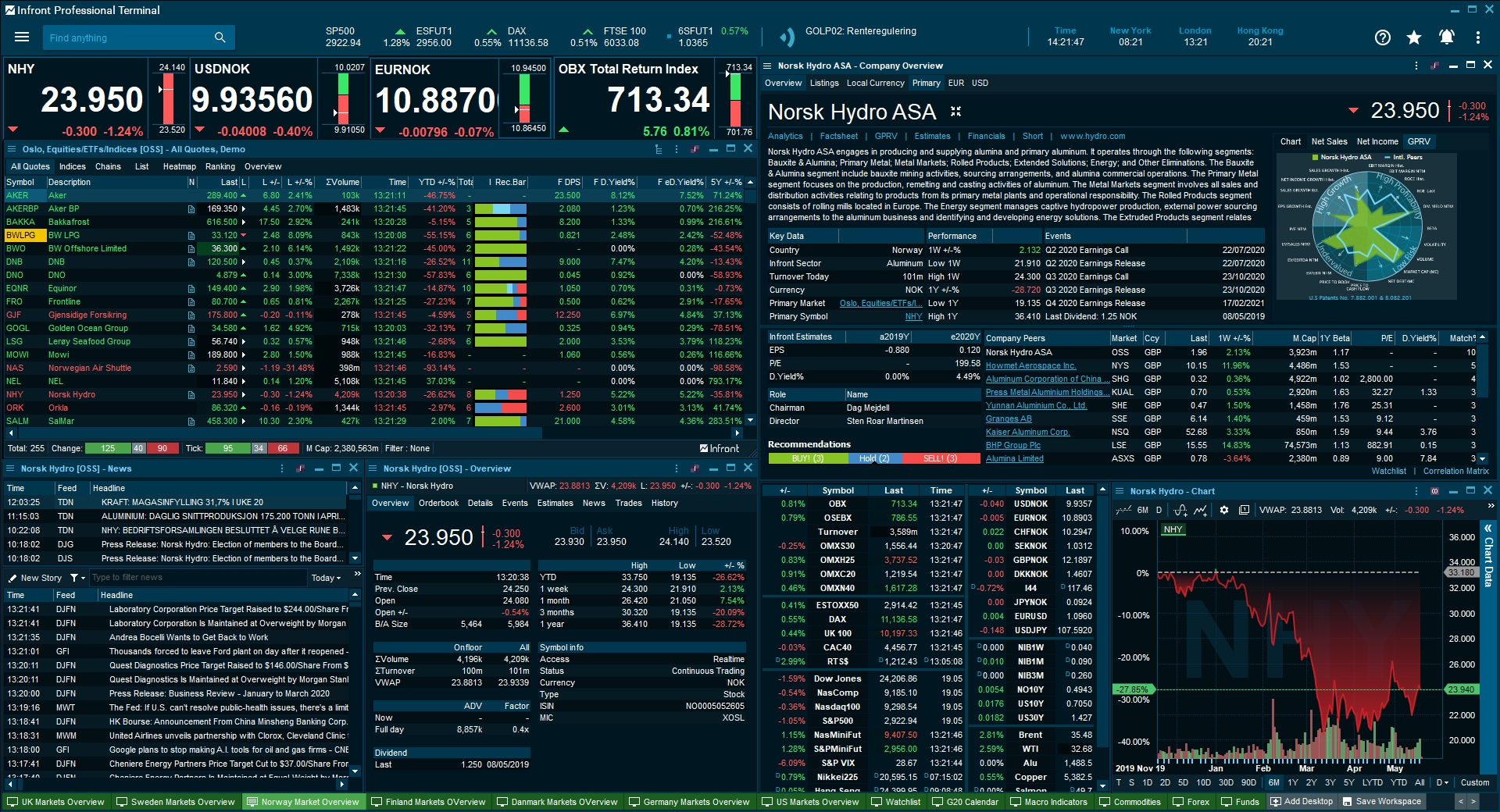This screenshot has height=812, width=1500.
Task: Select Local Currency option
Action: click(x=875, y=83)
